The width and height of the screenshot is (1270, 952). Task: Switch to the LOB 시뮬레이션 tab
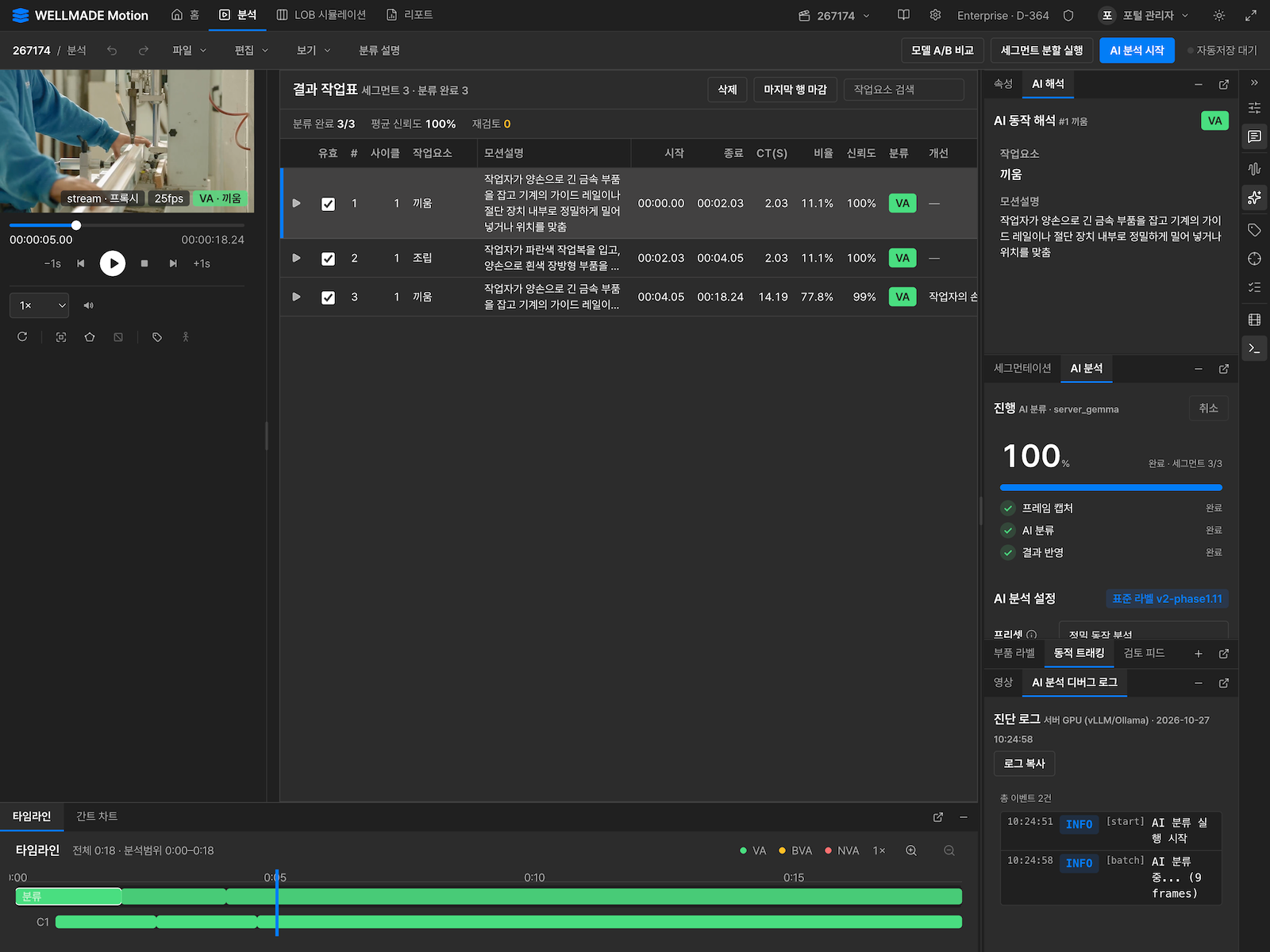pos(321,15)
